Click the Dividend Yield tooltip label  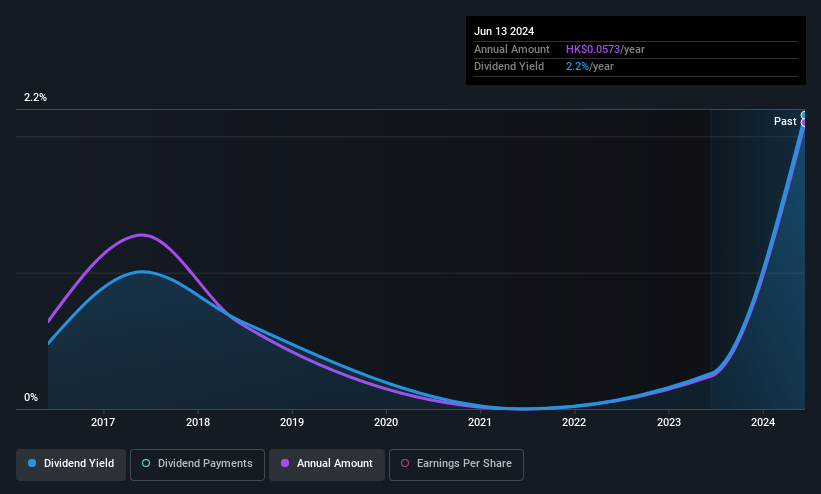coord(509,67)
